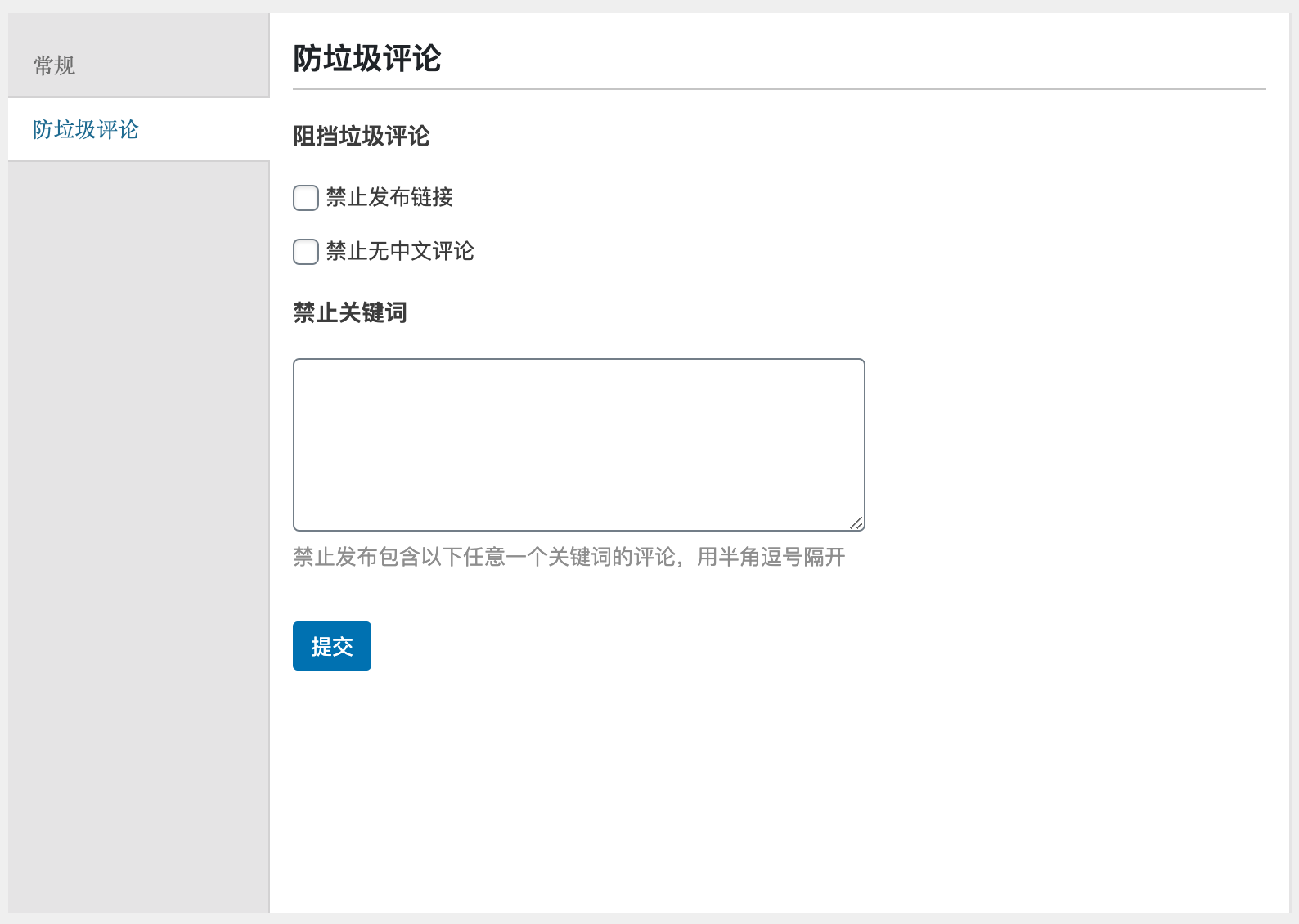The width and height of the screenshot is (1299, 924).
Task: Open the general settings tab 常规
Action: 138,65
